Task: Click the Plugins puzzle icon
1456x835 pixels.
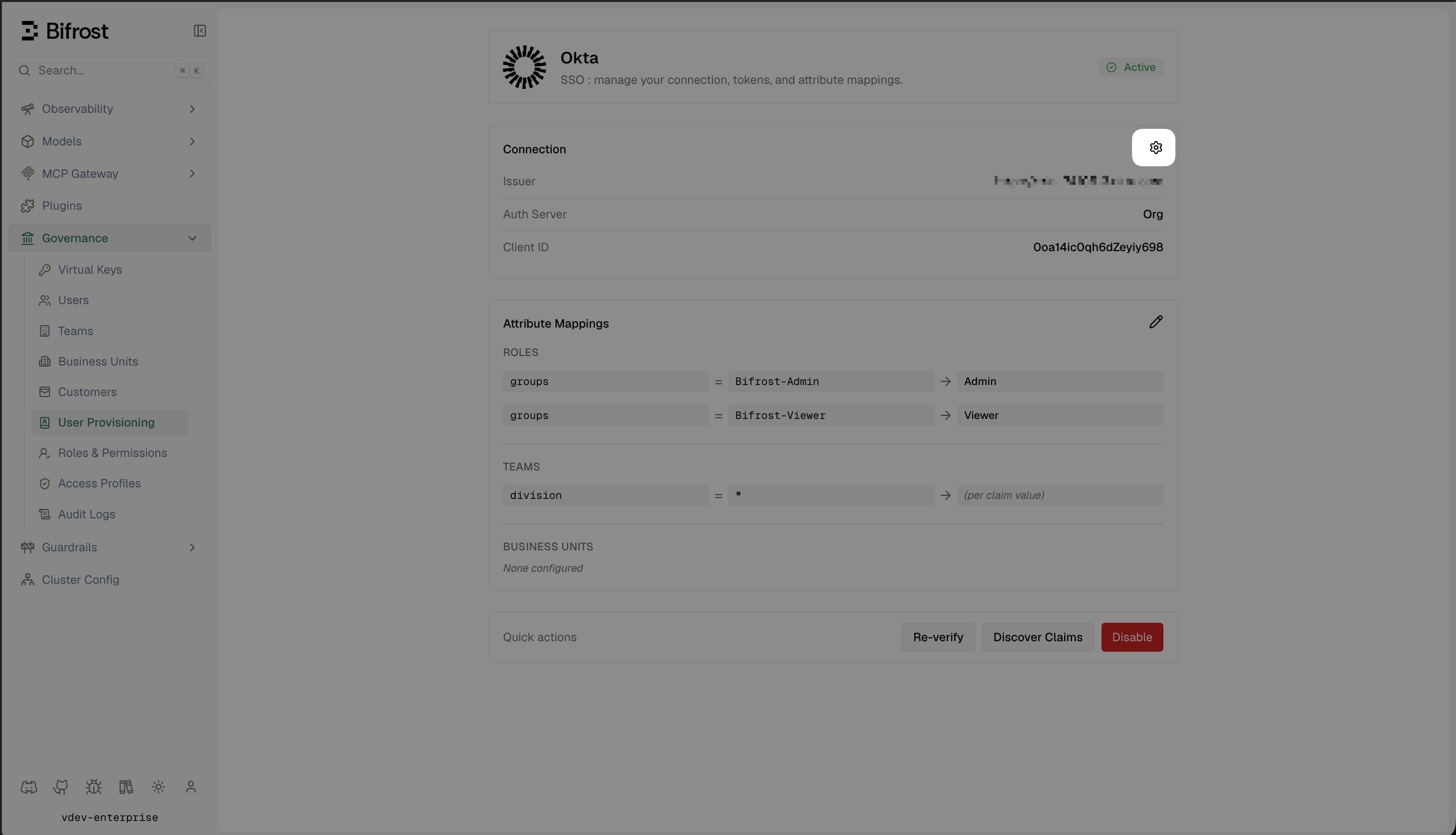Action: point(27,206)
